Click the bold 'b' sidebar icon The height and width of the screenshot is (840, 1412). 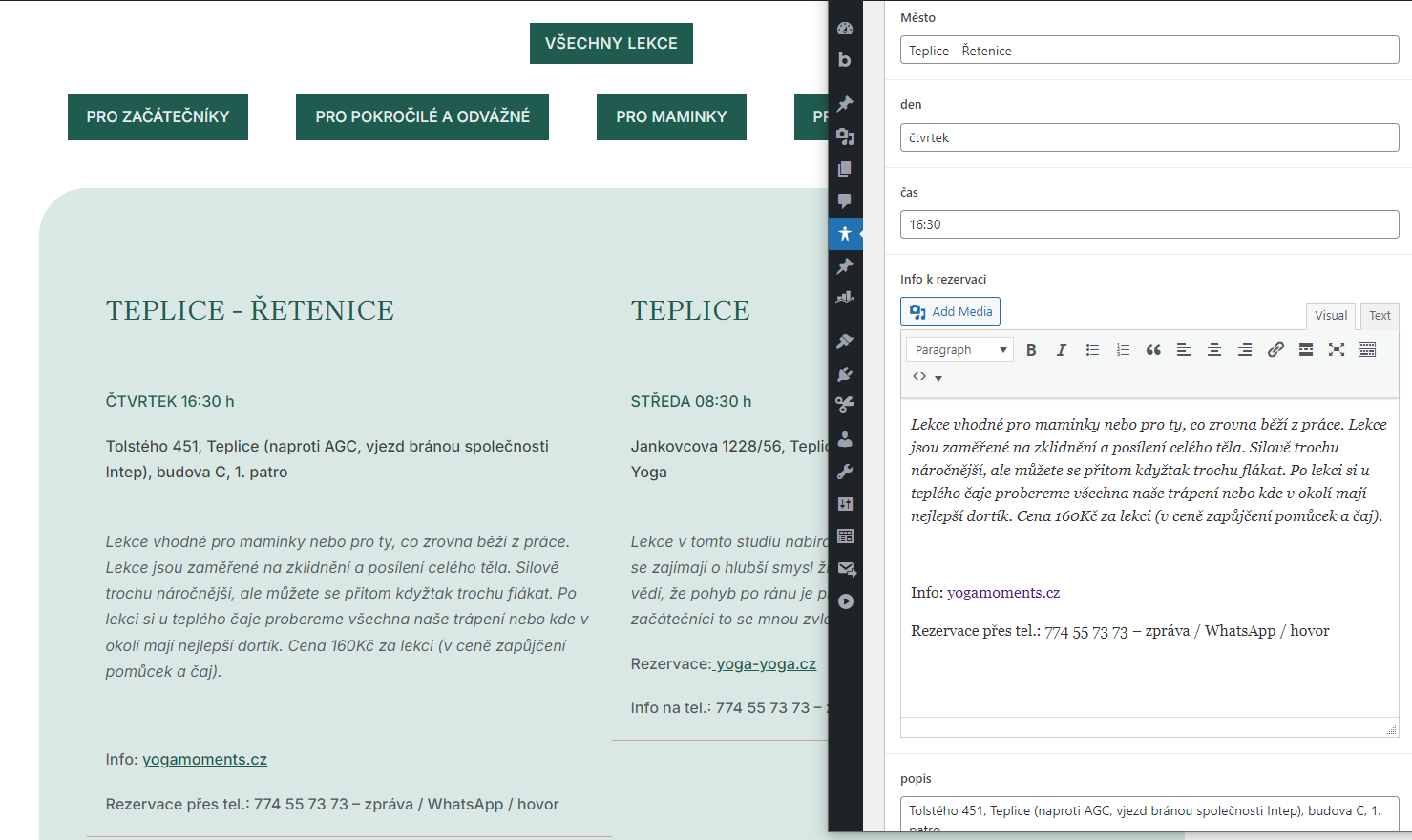845,59
